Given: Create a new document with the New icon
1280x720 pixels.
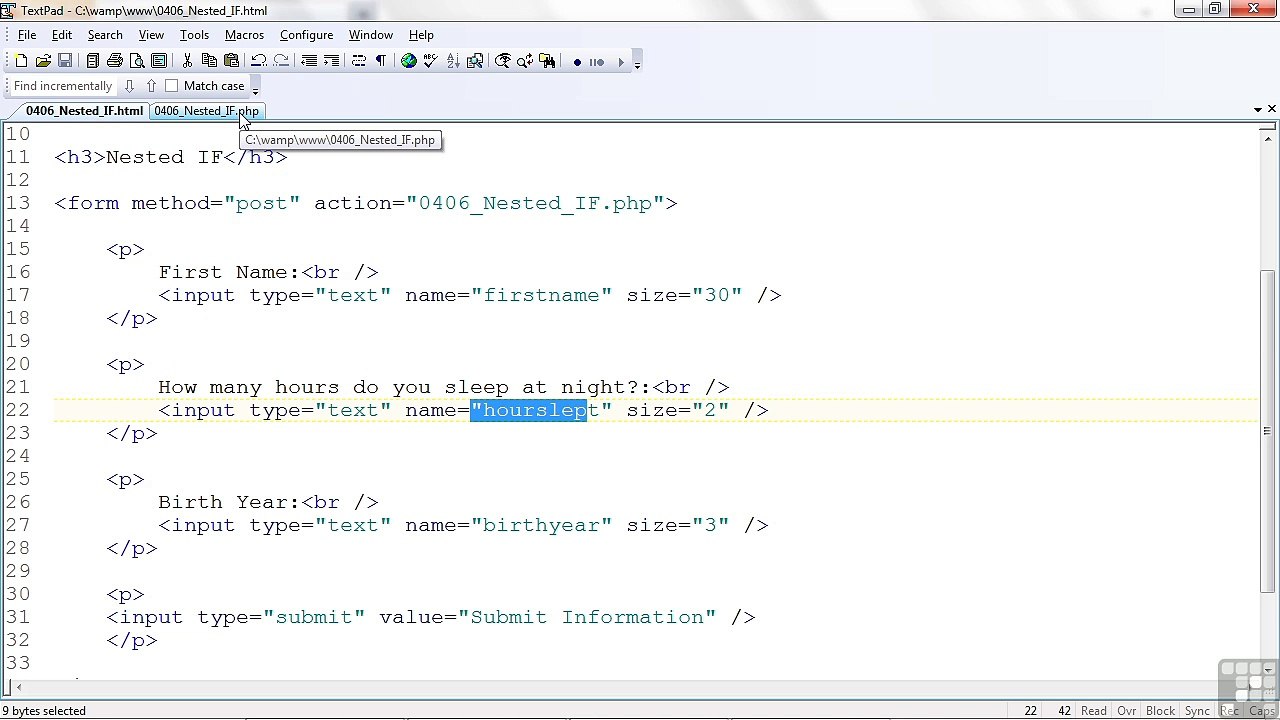Looking at the screenshot, I should (x=21, y=61).
